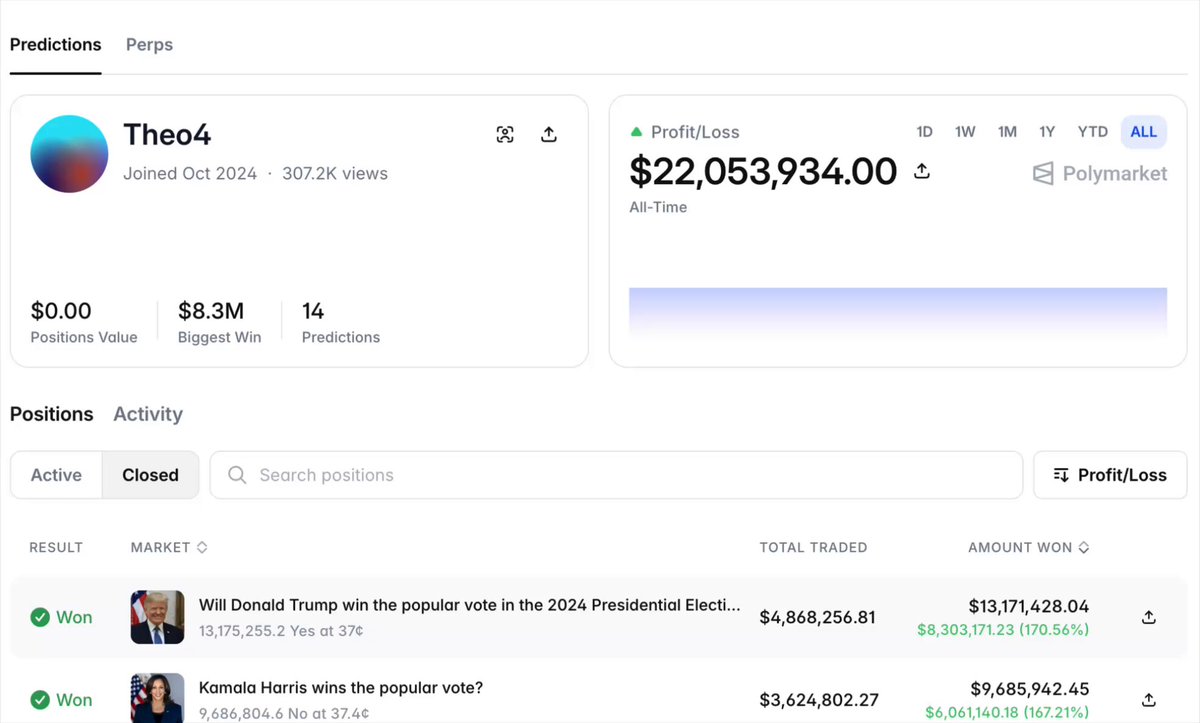Image resolution: width=1200 pixels, height=723 pixels.
Task: Click the $22,053,934.00 profit amount
Action: tap(763, 172)
